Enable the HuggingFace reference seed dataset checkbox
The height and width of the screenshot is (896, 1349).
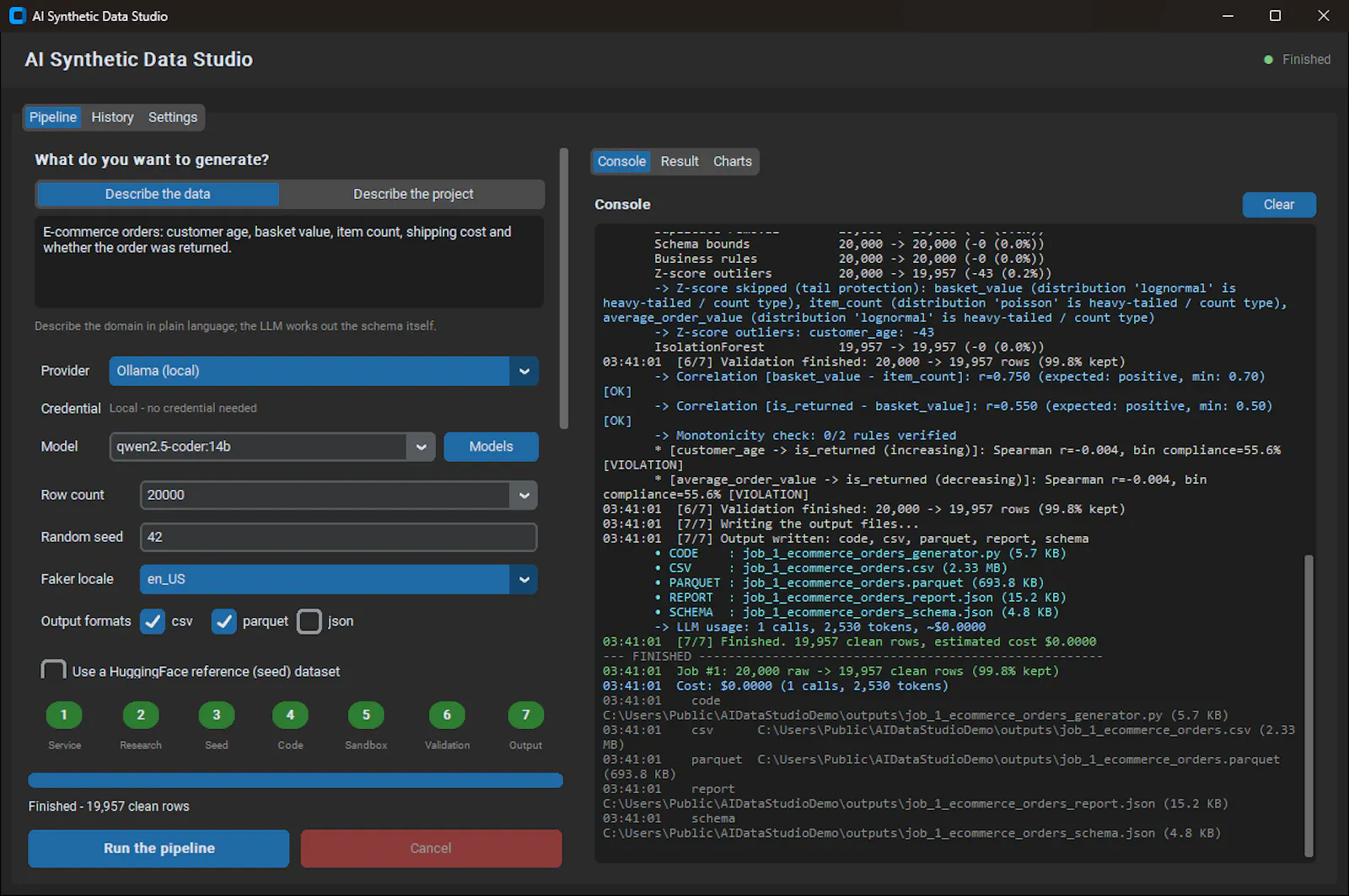[53, 670]
